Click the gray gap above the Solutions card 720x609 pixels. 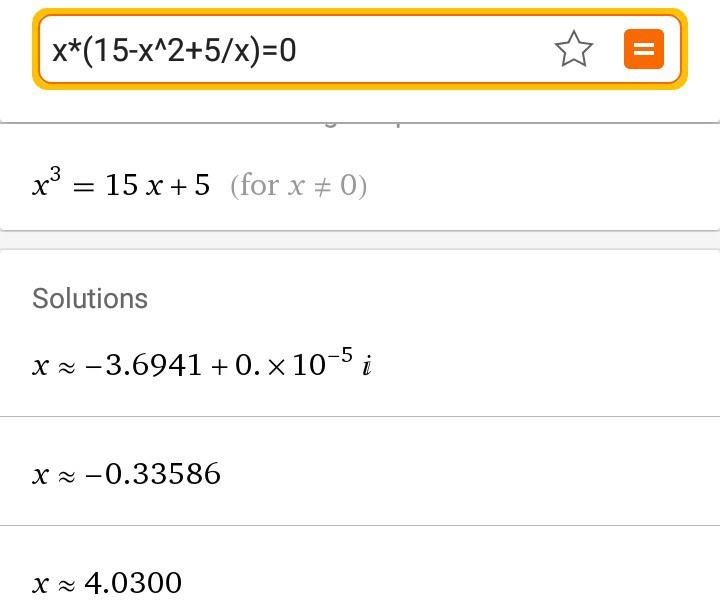360,240
